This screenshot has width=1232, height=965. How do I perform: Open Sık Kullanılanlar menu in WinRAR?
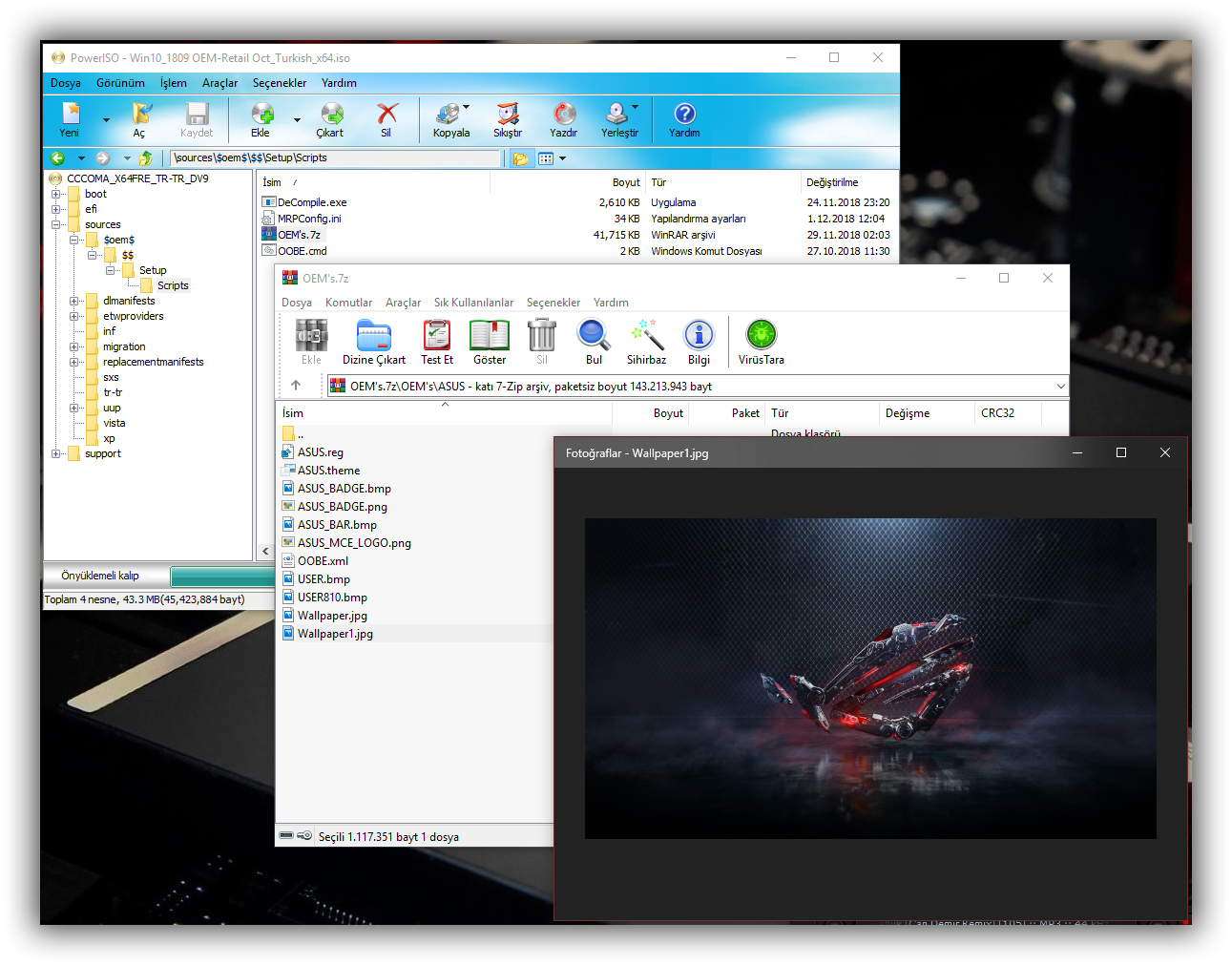tap(473, 303)
